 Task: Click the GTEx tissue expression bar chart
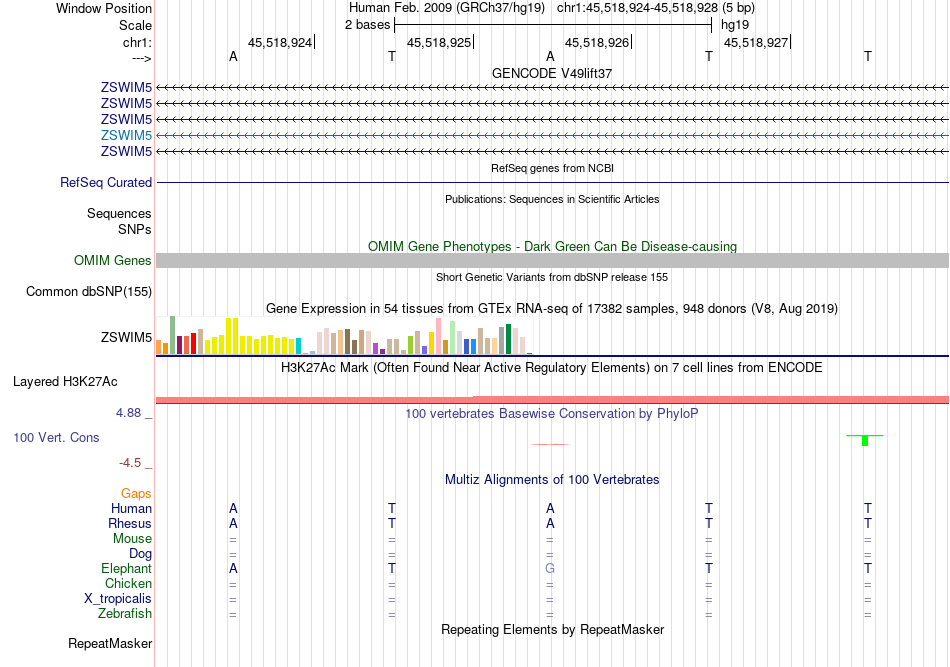coord(344,335)
